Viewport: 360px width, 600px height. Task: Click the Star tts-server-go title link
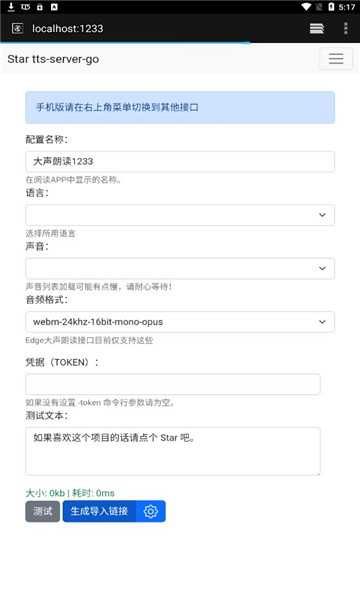(x=53, y=59)
